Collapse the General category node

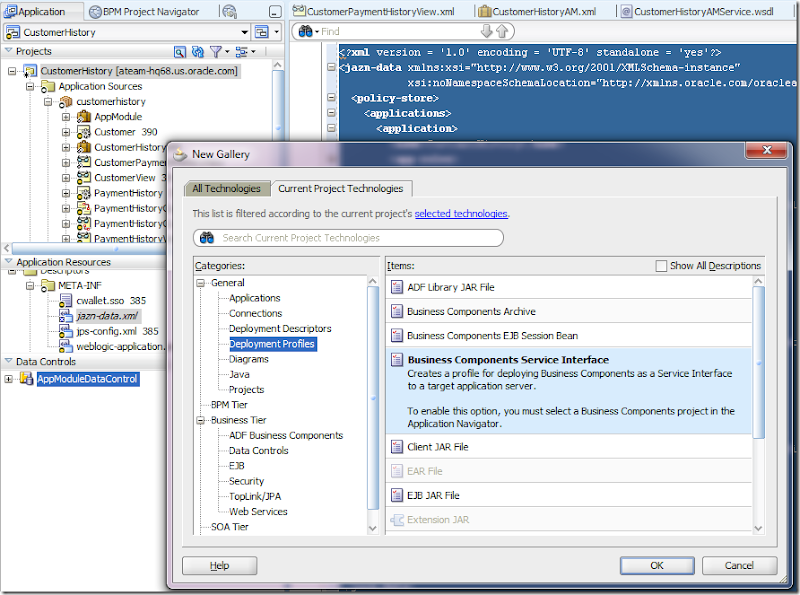click(202, 283)
